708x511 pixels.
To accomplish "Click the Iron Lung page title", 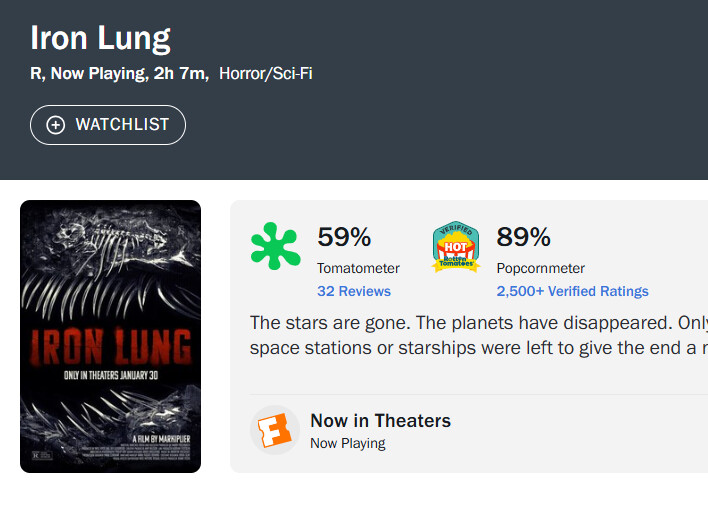I will pos(100,38).
